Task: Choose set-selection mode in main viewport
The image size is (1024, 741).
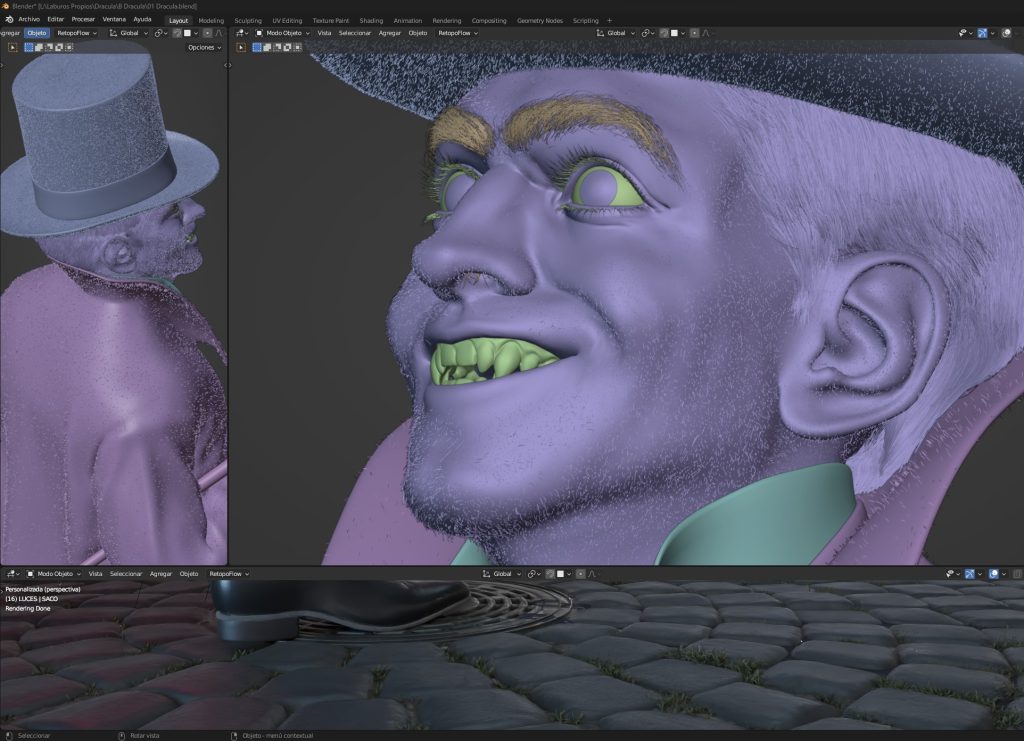Action: [257, 48]
